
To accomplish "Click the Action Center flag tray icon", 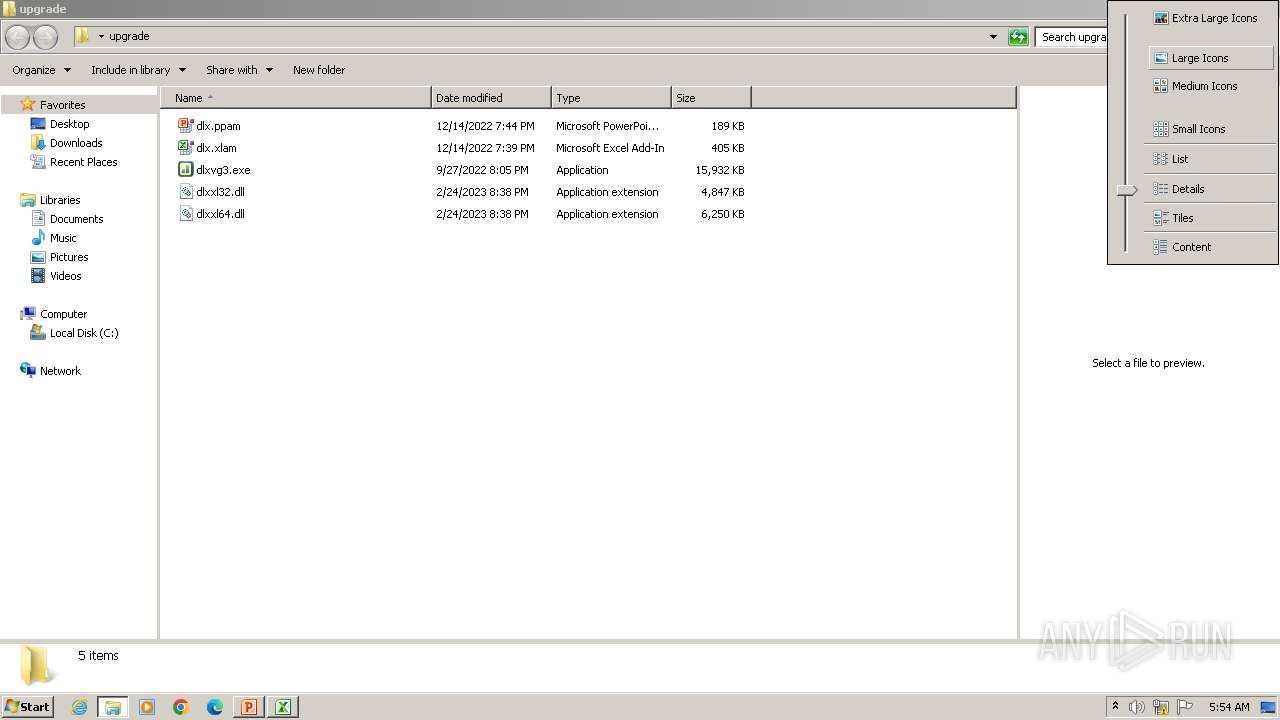I will click(1185, 707).
